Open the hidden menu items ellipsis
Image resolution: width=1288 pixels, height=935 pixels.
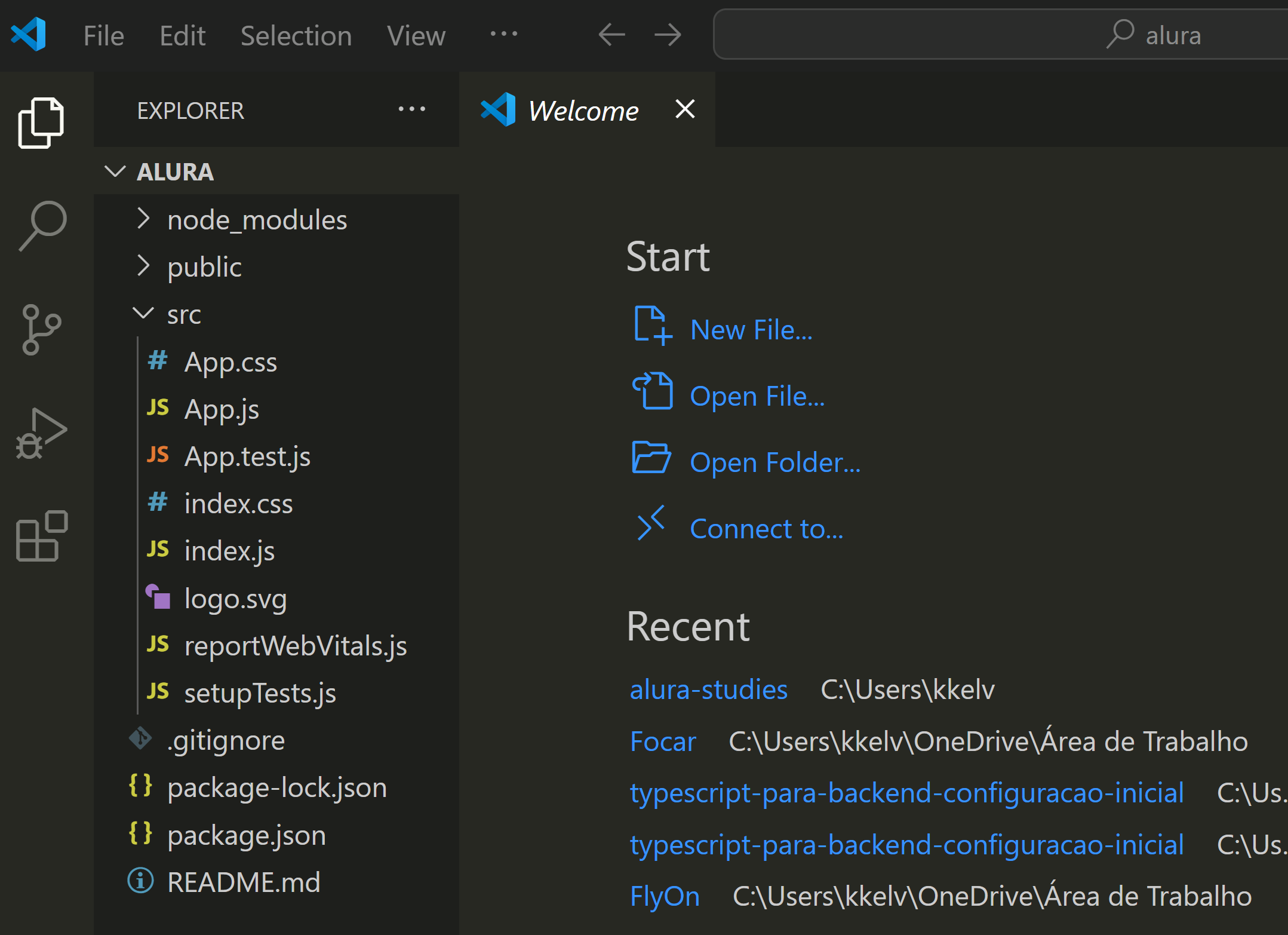coord(503,33)
